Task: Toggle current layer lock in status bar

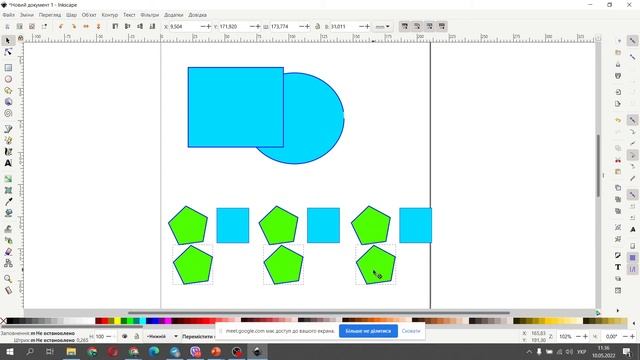Action: pyautogui.click(x=137, y=336)
